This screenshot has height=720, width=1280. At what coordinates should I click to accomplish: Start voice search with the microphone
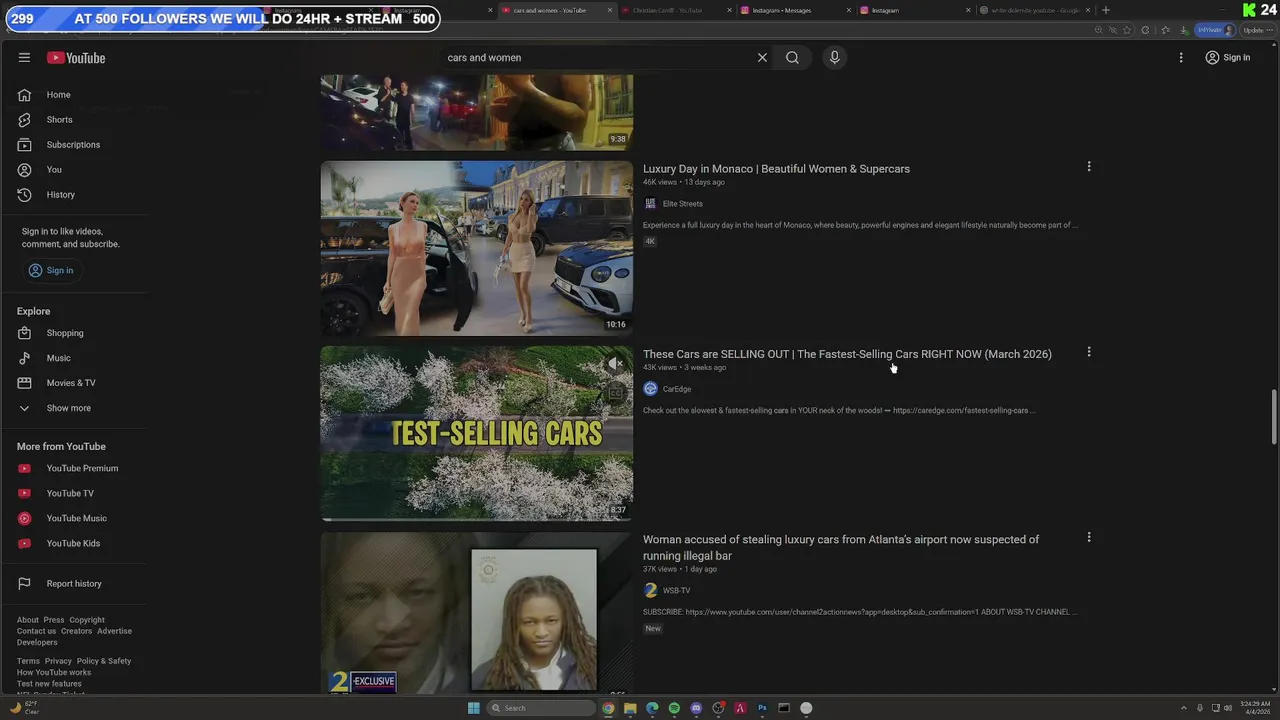834,58
